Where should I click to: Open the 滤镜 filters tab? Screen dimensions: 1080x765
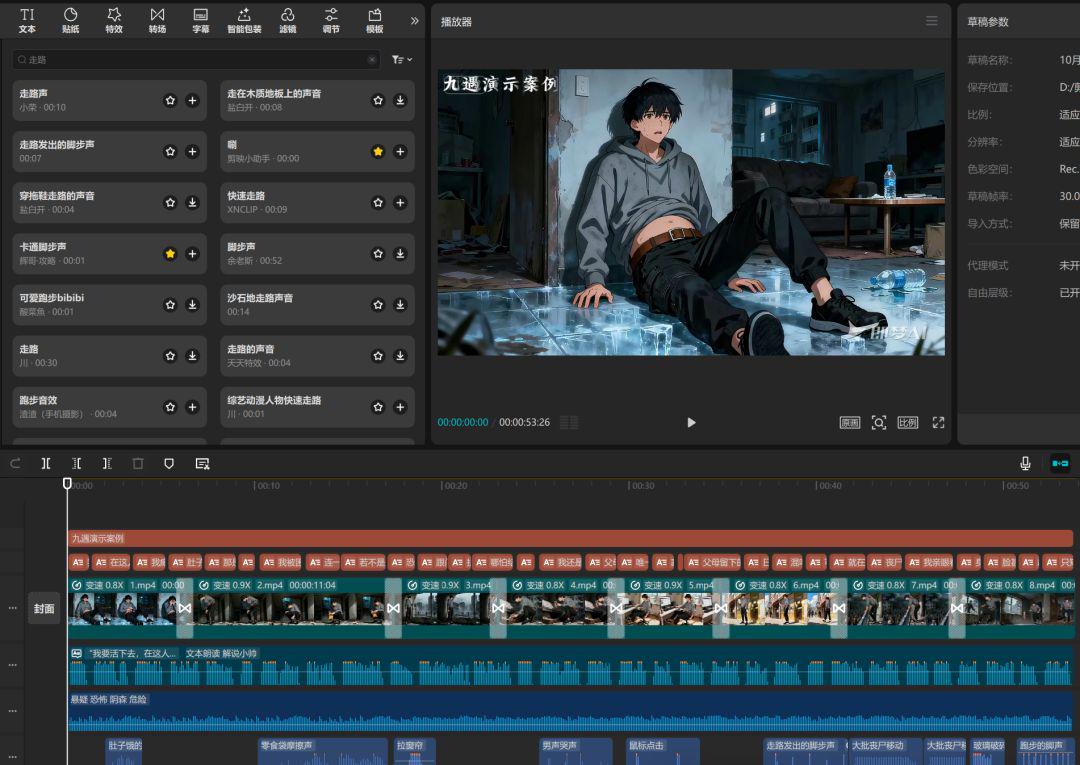(287, 20)
